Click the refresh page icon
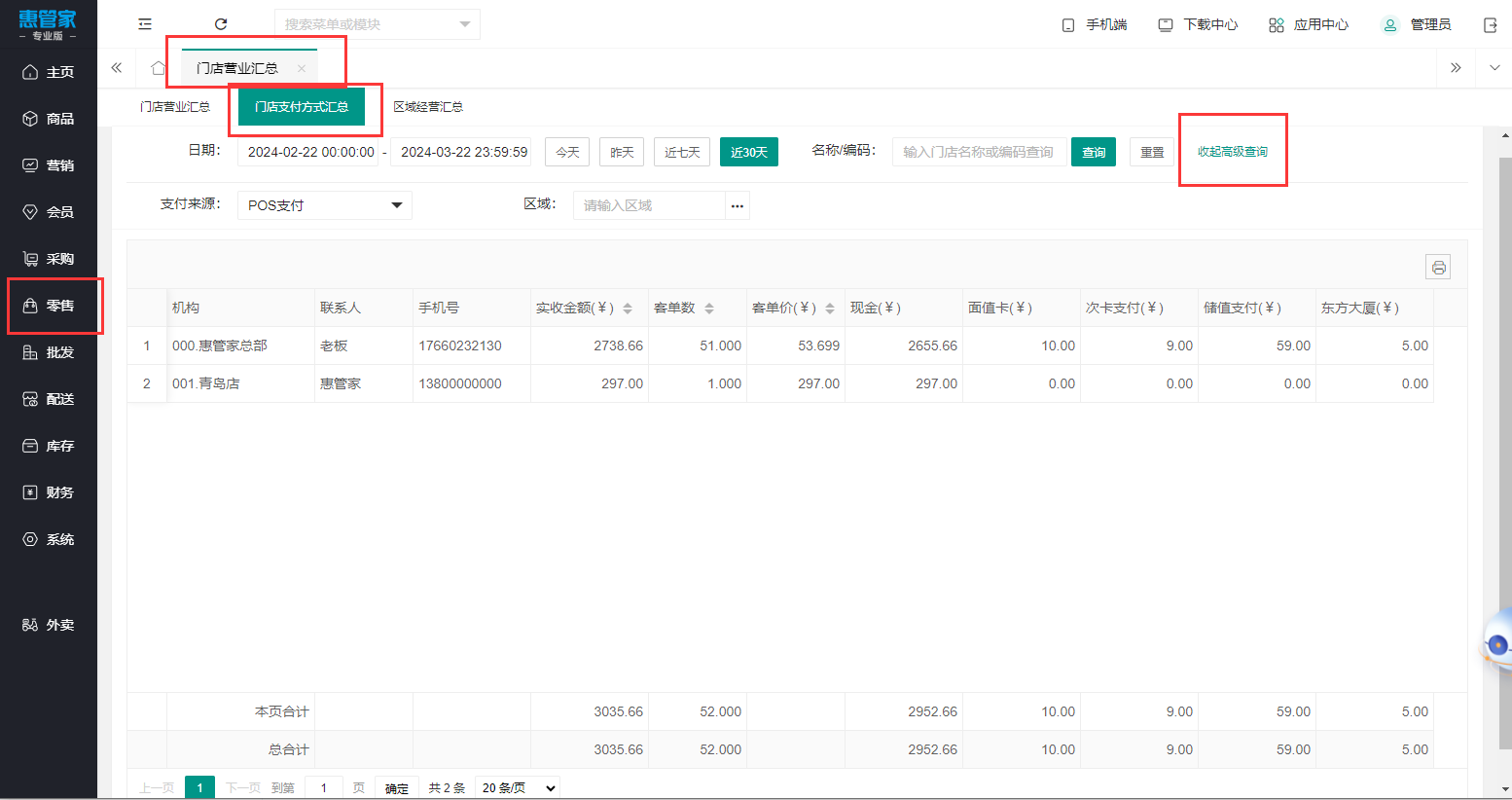Viewport: 1512px width, 800px height. (x=221, y=24)
